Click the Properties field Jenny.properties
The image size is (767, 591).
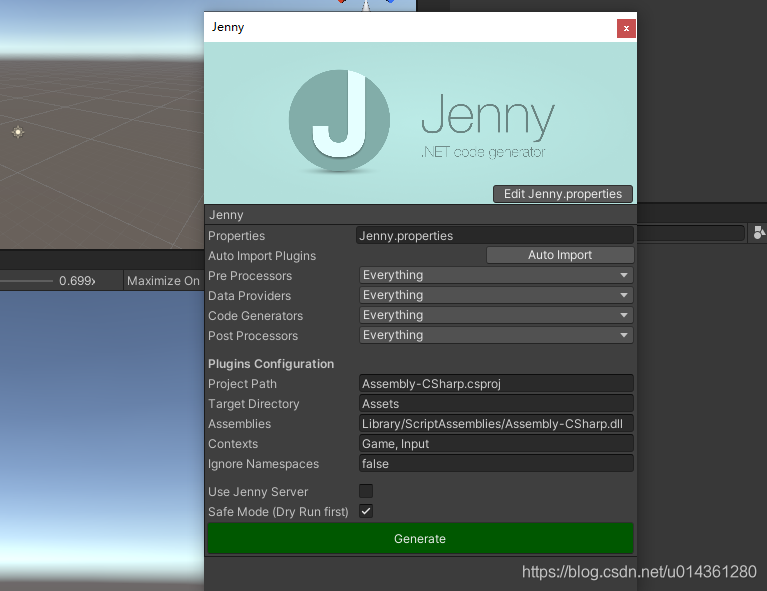(495, 235)
